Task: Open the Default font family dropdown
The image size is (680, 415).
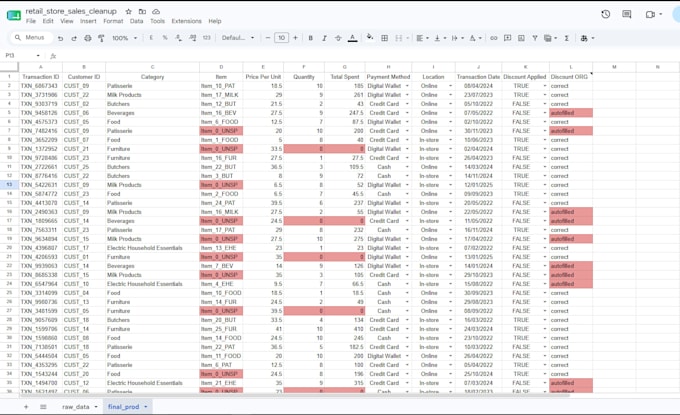Action: pyautogui.click(x=238, y=38)
